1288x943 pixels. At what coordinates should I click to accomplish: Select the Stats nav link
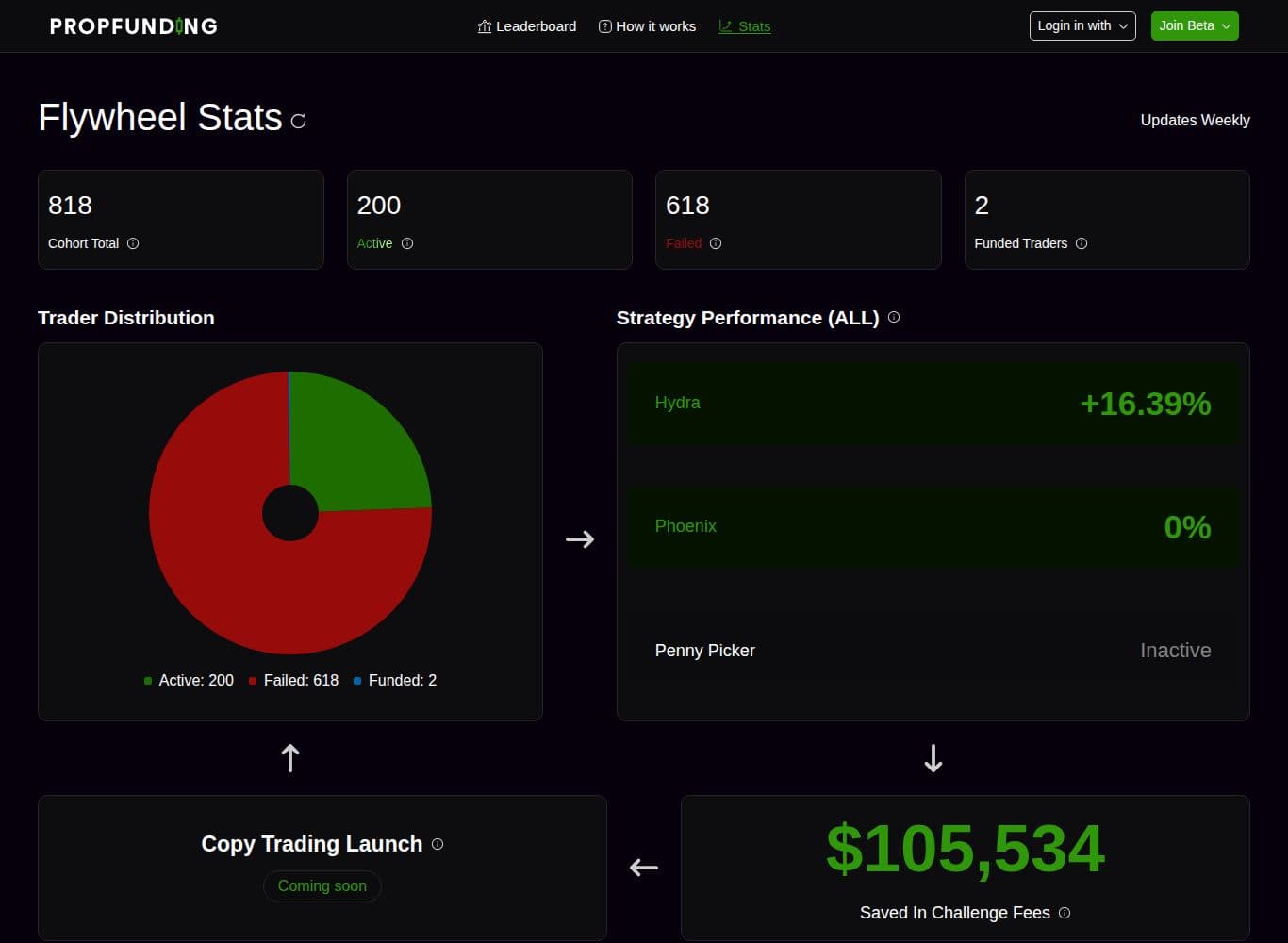[x=744, y=26]
